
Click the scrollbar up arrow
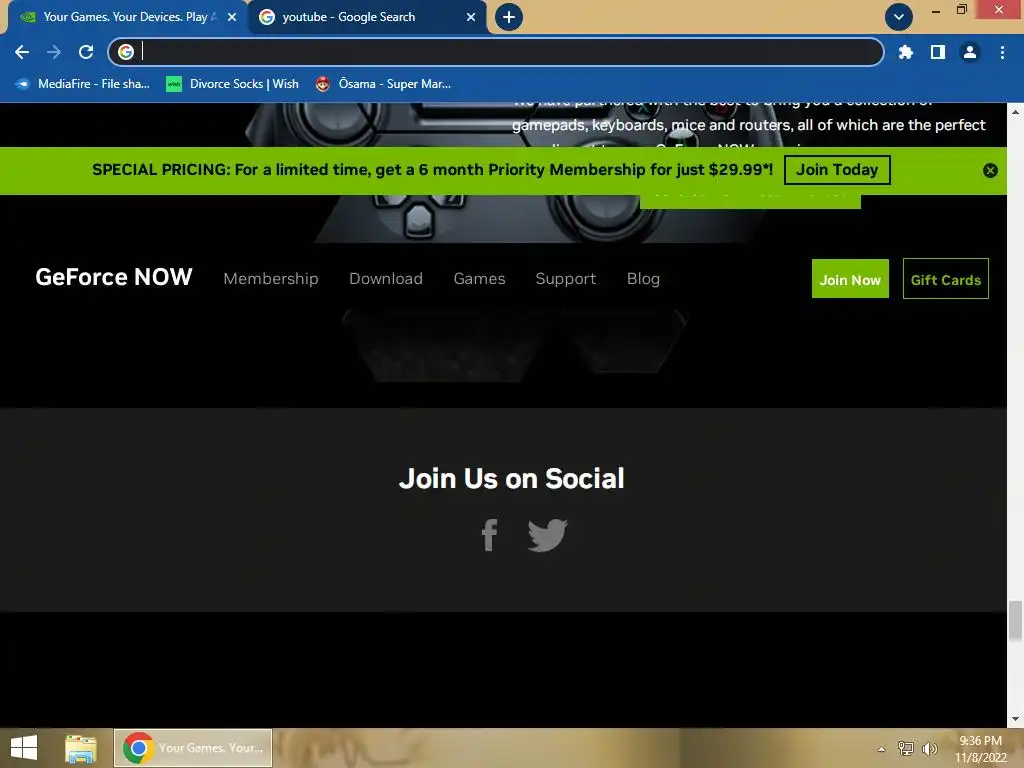click(x=1015, y=112)
